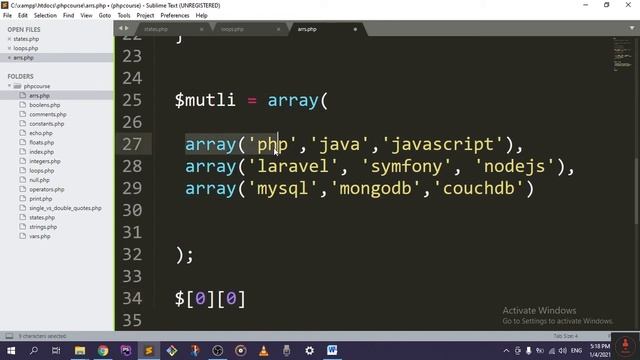
Task: Open OBS Studio from taskbar
Action: tap(218, 351)
